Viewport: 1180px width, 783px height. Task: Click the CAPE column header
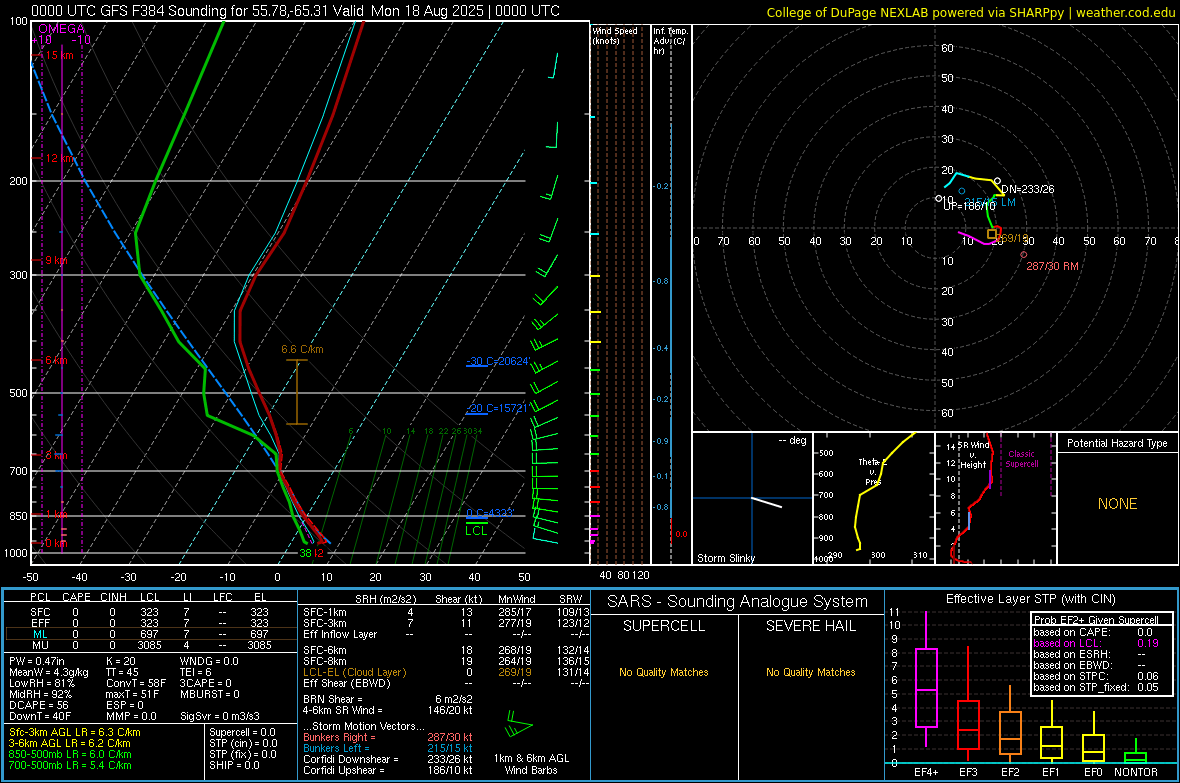click(76, 597)
